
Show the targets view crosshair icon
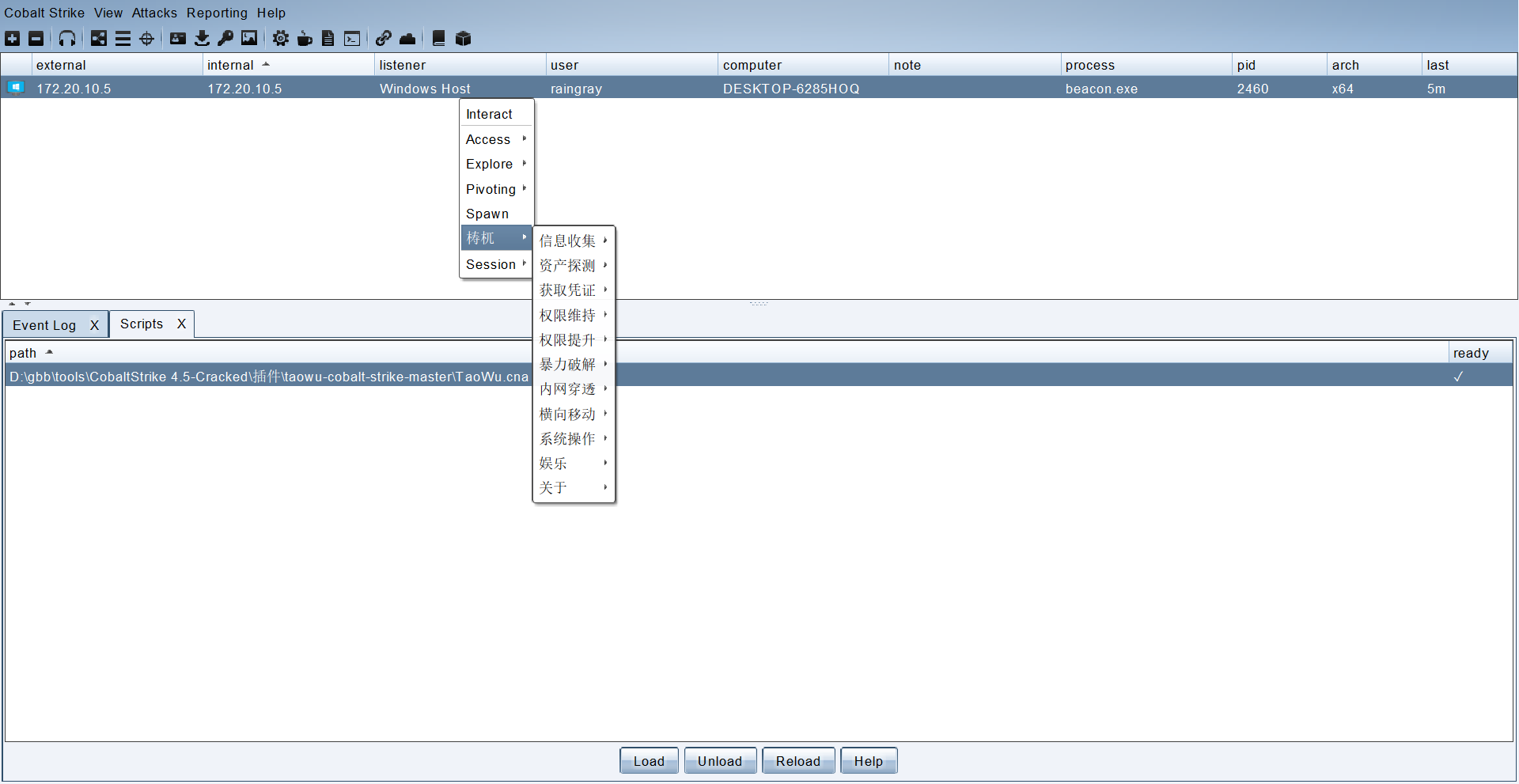146,38
